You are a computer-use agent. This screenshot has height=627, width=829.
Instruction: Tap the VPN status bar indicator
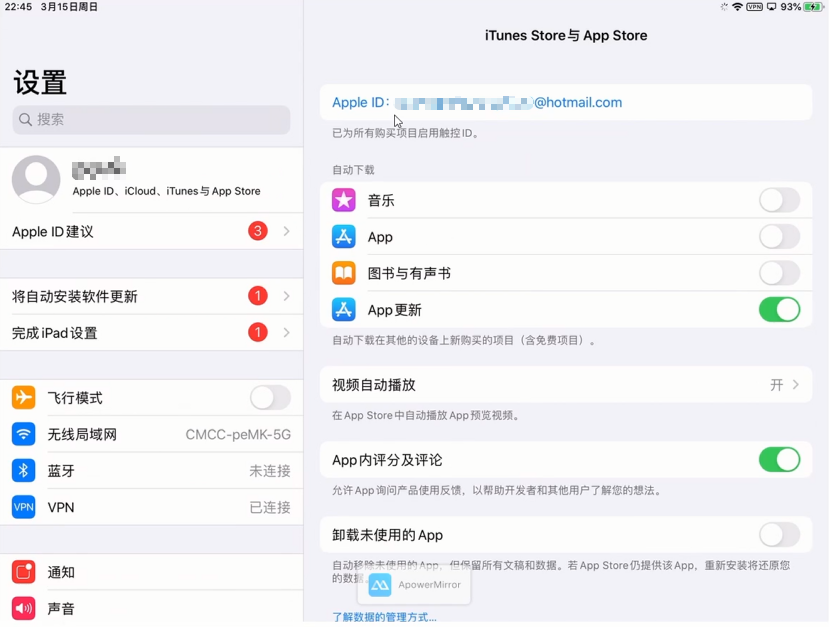[754, 7]
